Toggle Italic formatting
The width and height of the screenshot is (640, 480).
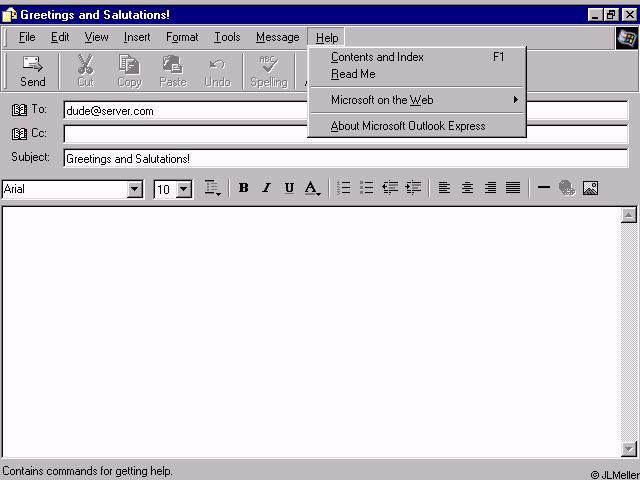pos(267,188)
